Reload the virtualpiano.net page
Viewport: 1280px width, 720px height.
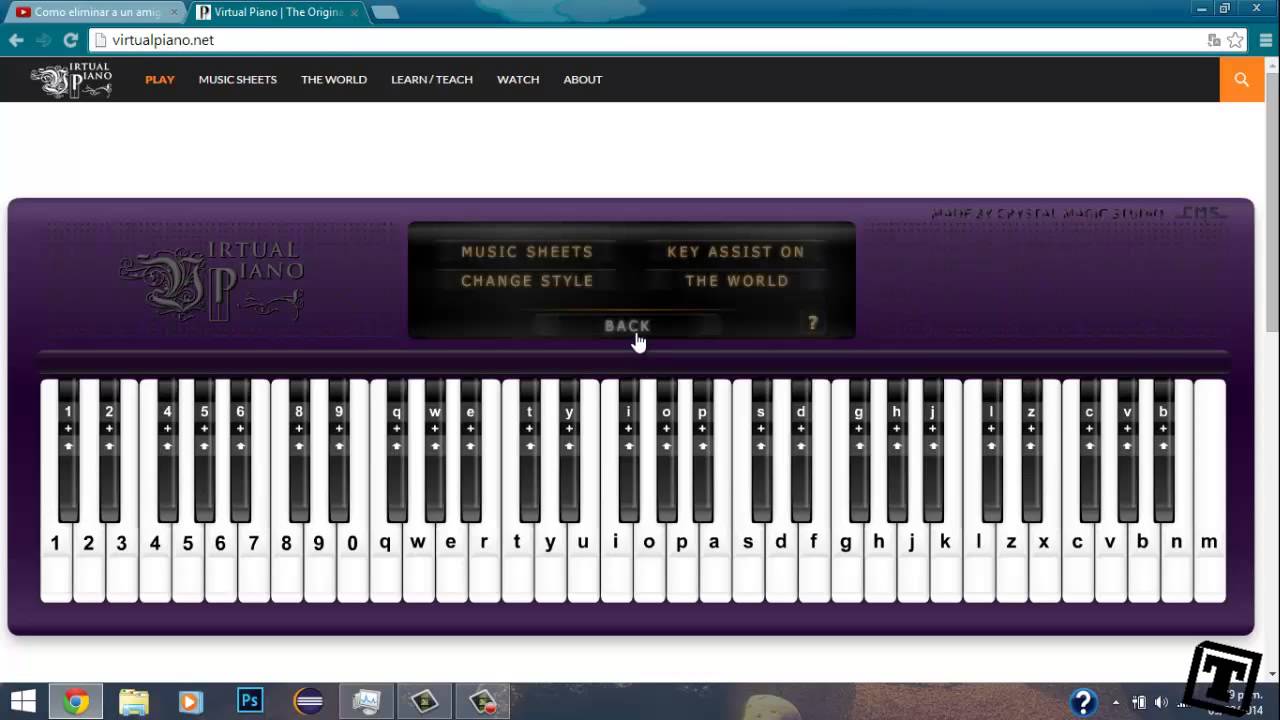coord(70,40)
